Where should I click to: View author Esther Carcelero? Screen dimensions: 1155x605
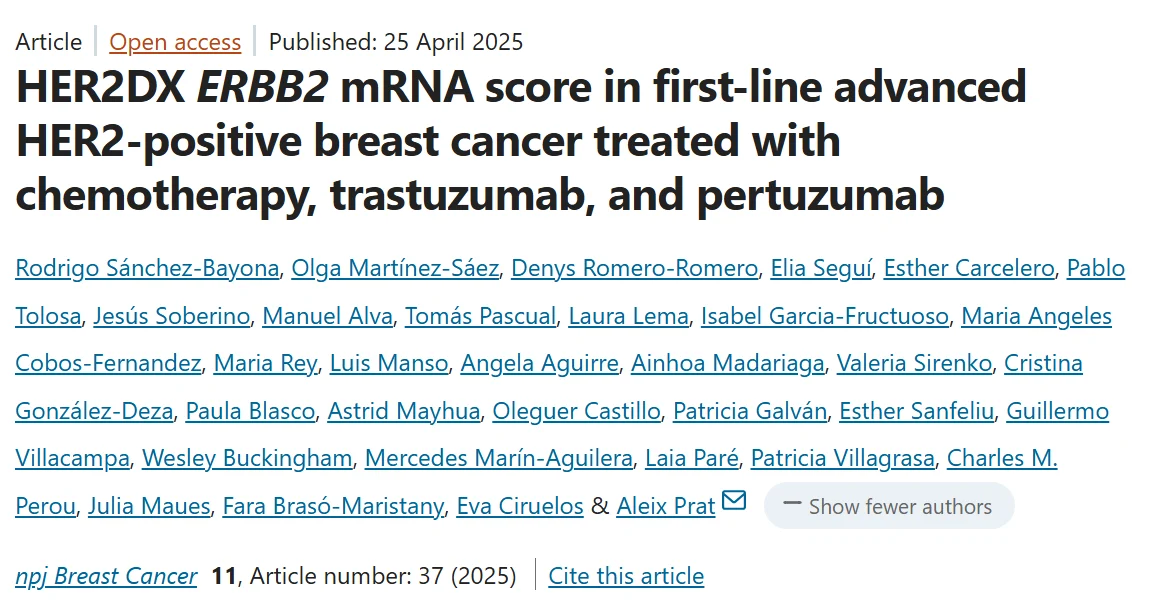click(970, 268)
